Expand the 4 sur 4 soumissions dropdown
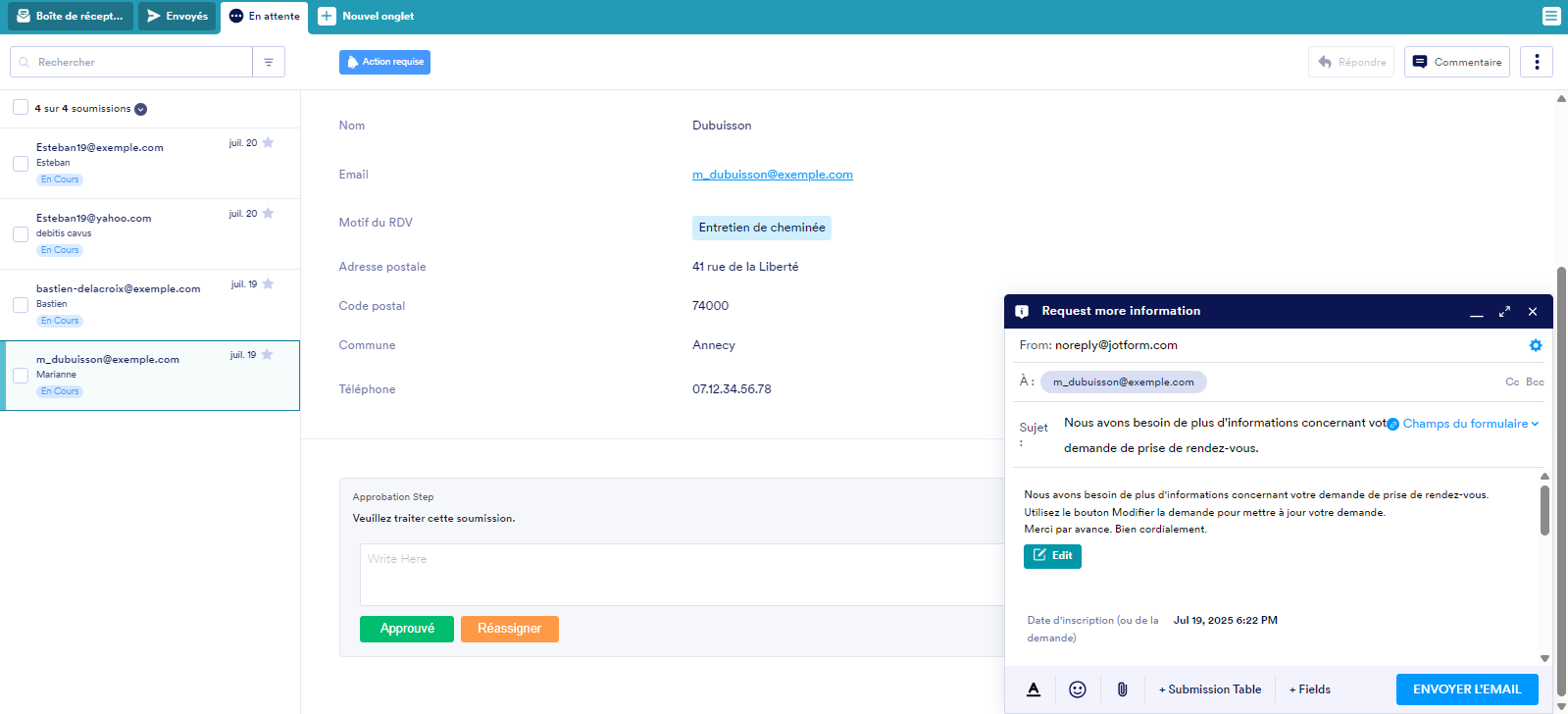 (141, 109)
